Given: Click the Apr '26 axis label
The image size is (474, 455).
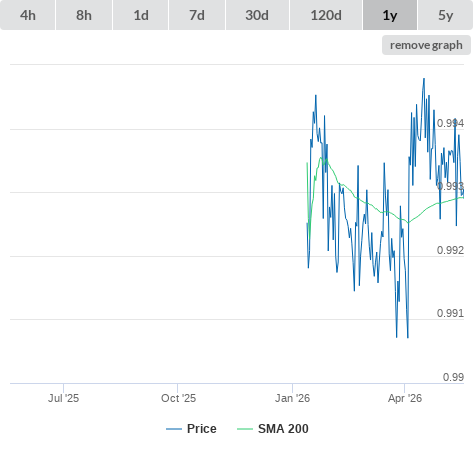Looking at the screenshot, I should (405, 398).
